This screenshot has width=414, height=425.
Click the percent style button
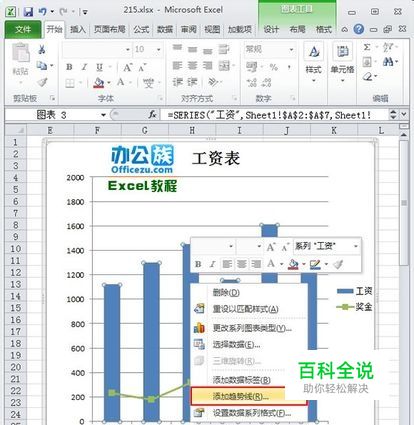(x=274, y=67)
